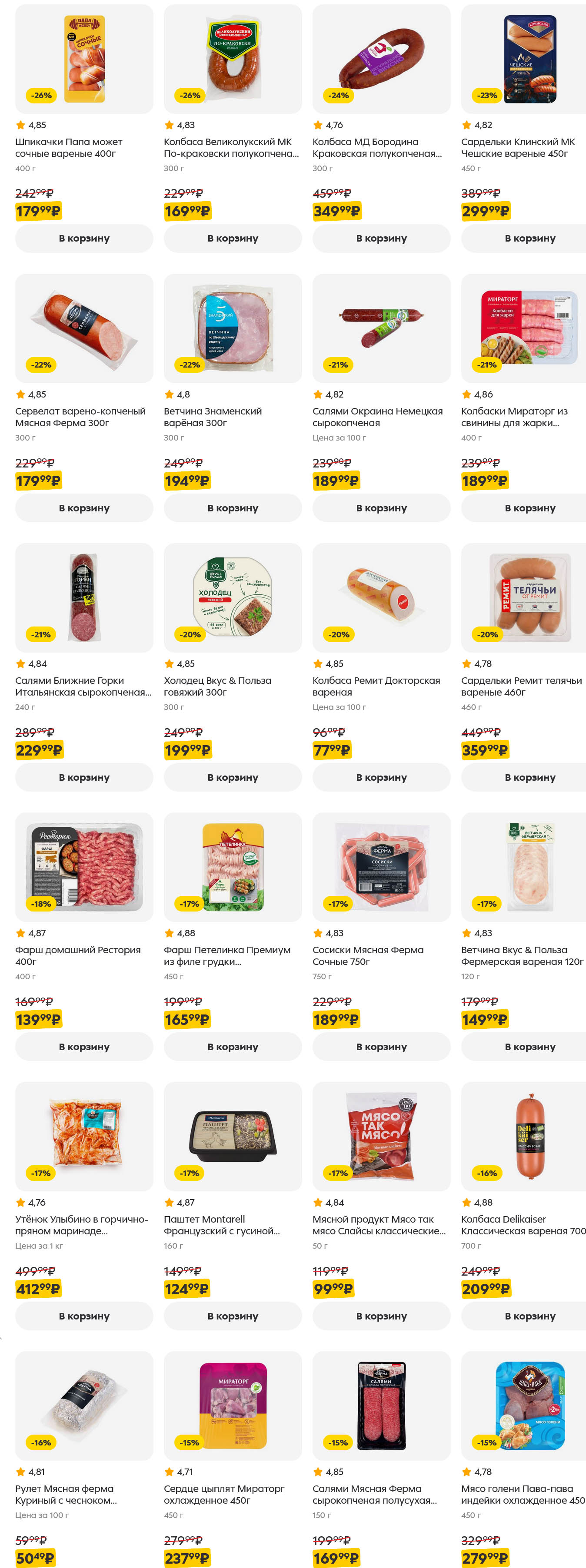Click the star icon beside 4,86 Колбаски Мираторг

point(466,394)
